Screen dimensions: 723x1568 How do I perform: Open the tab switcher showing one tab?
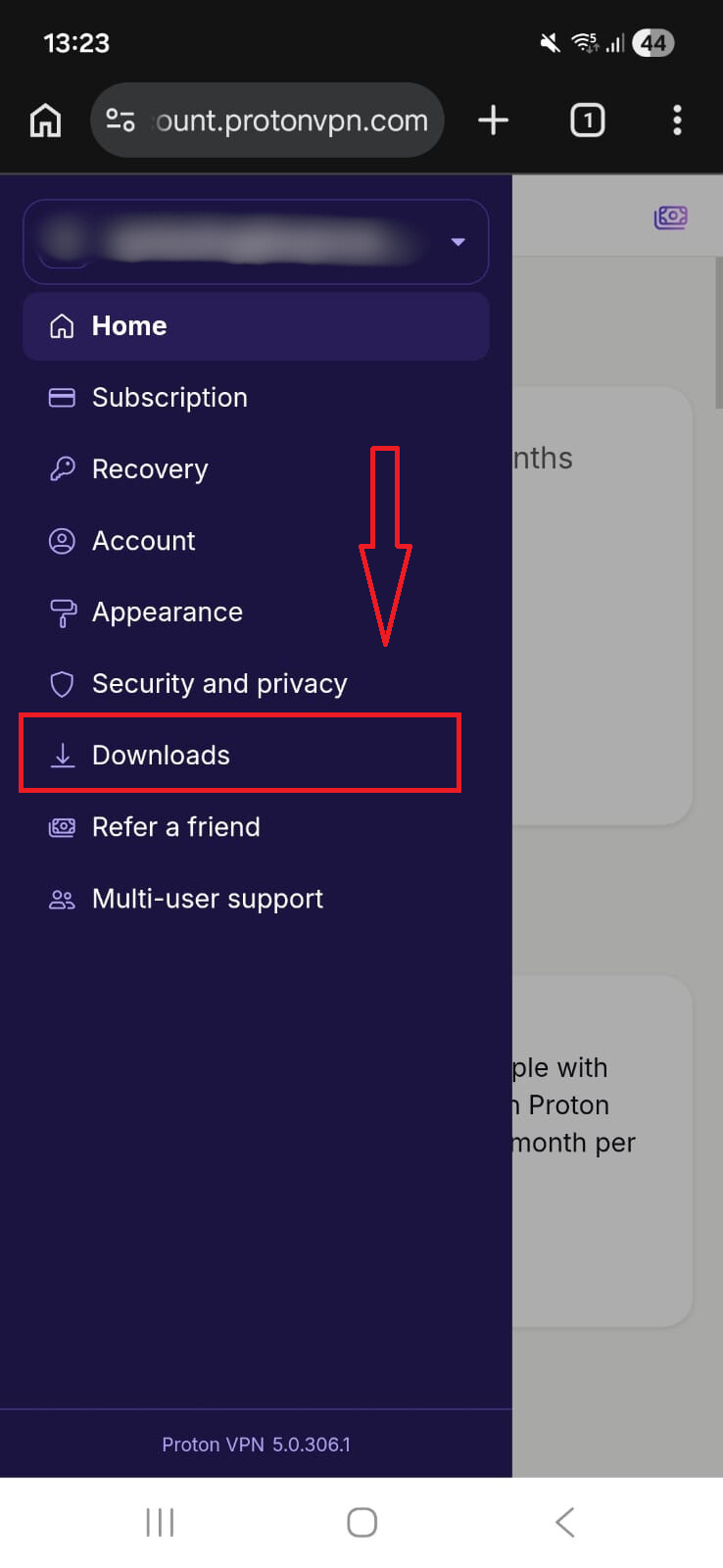(587, 120)
